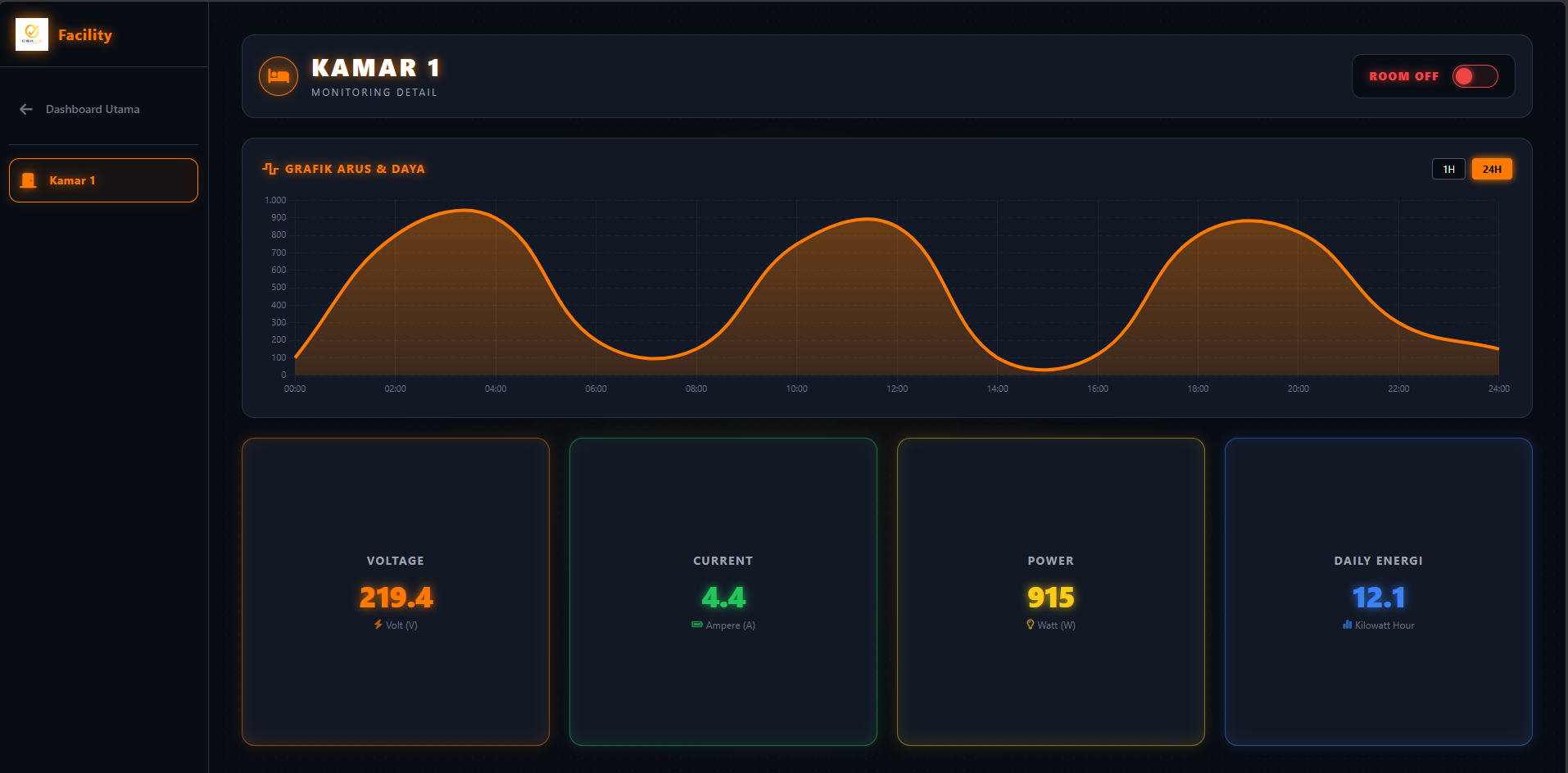Open Dashboard Utama link
The height and width of the screenshot is (773, 1568).
coord(93,109)
